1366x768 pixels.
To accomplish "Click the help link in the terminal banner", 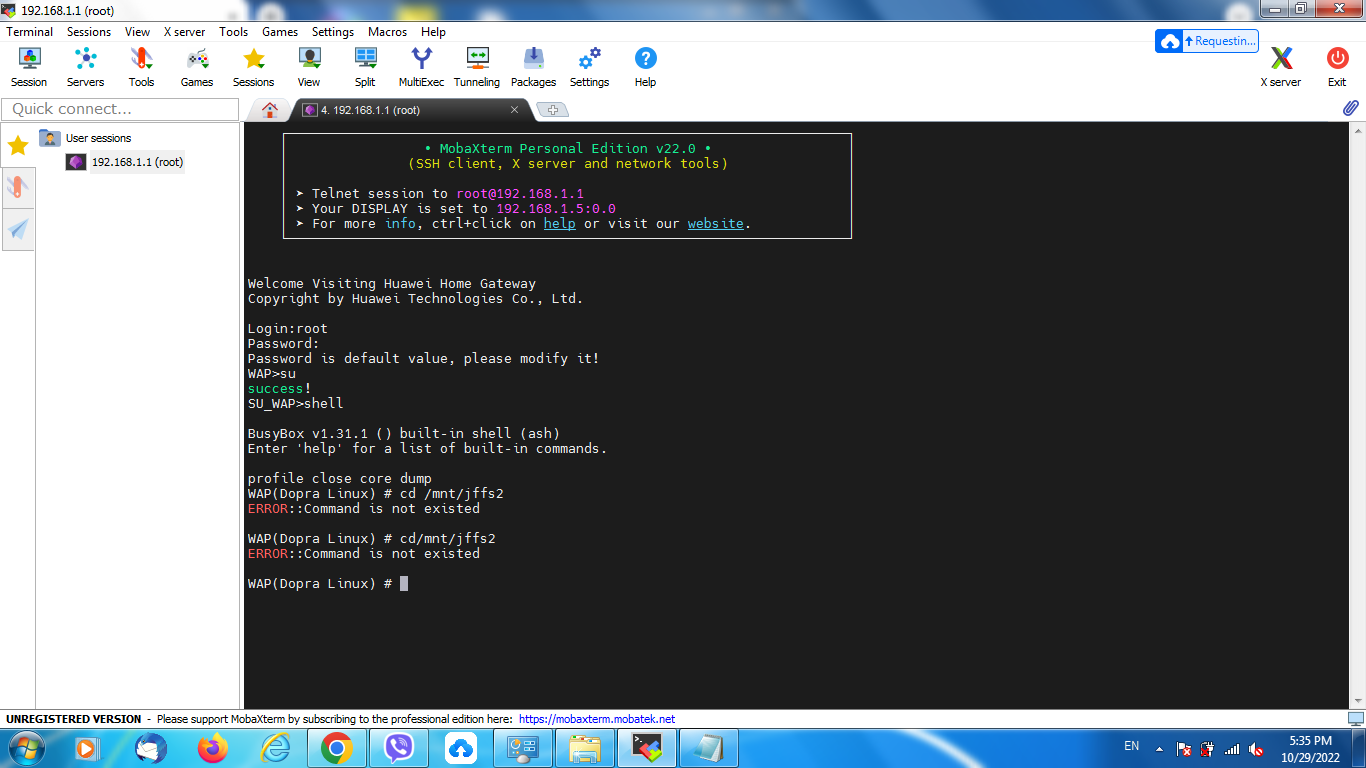I will (560, 224).
